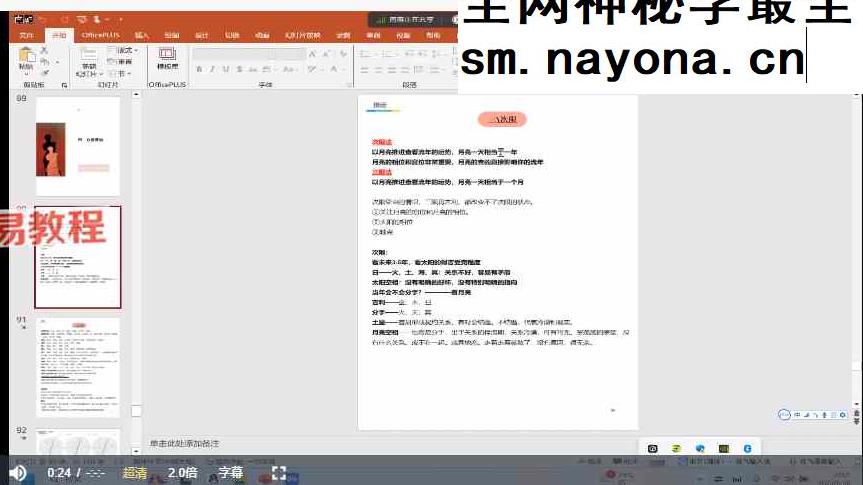863x485 pixels.
Task: Open the File (文件) tab
Action: coord(26,35)
